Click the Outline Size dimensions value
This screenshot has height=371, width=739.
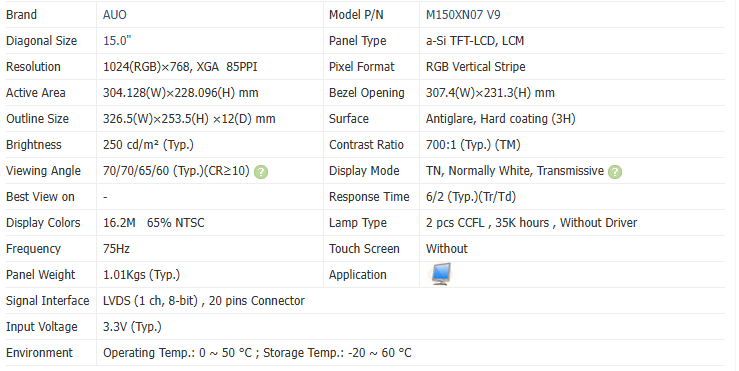tap(189, 119)
